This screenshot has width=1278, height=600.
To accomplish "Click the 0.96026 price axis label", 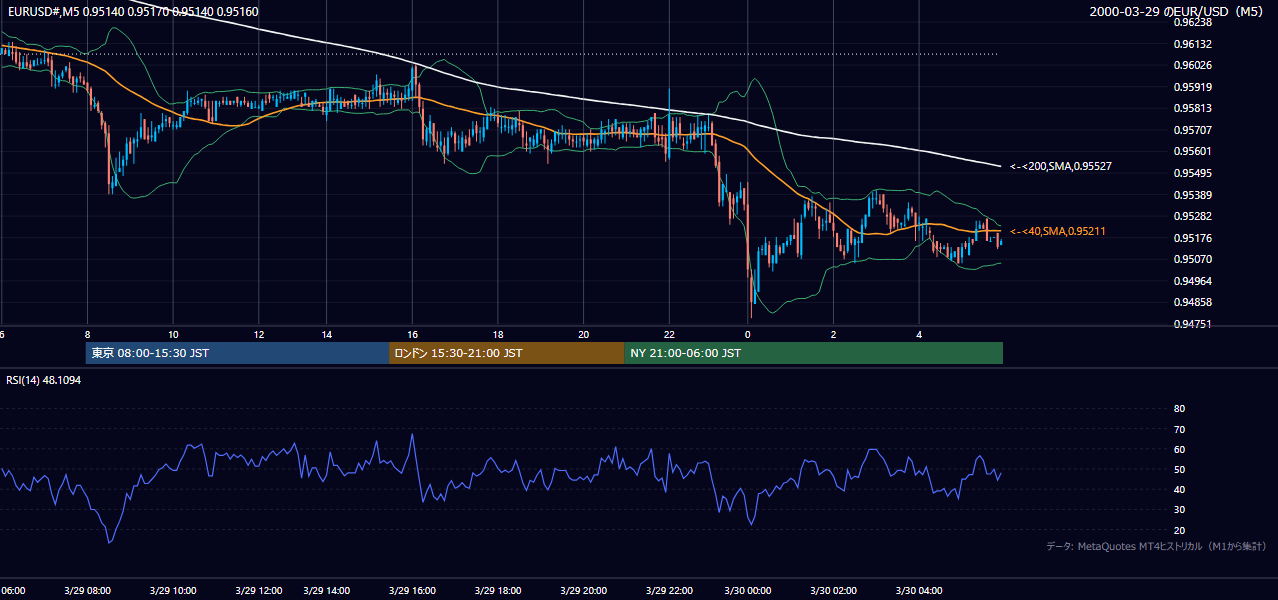I will 1192,66.
